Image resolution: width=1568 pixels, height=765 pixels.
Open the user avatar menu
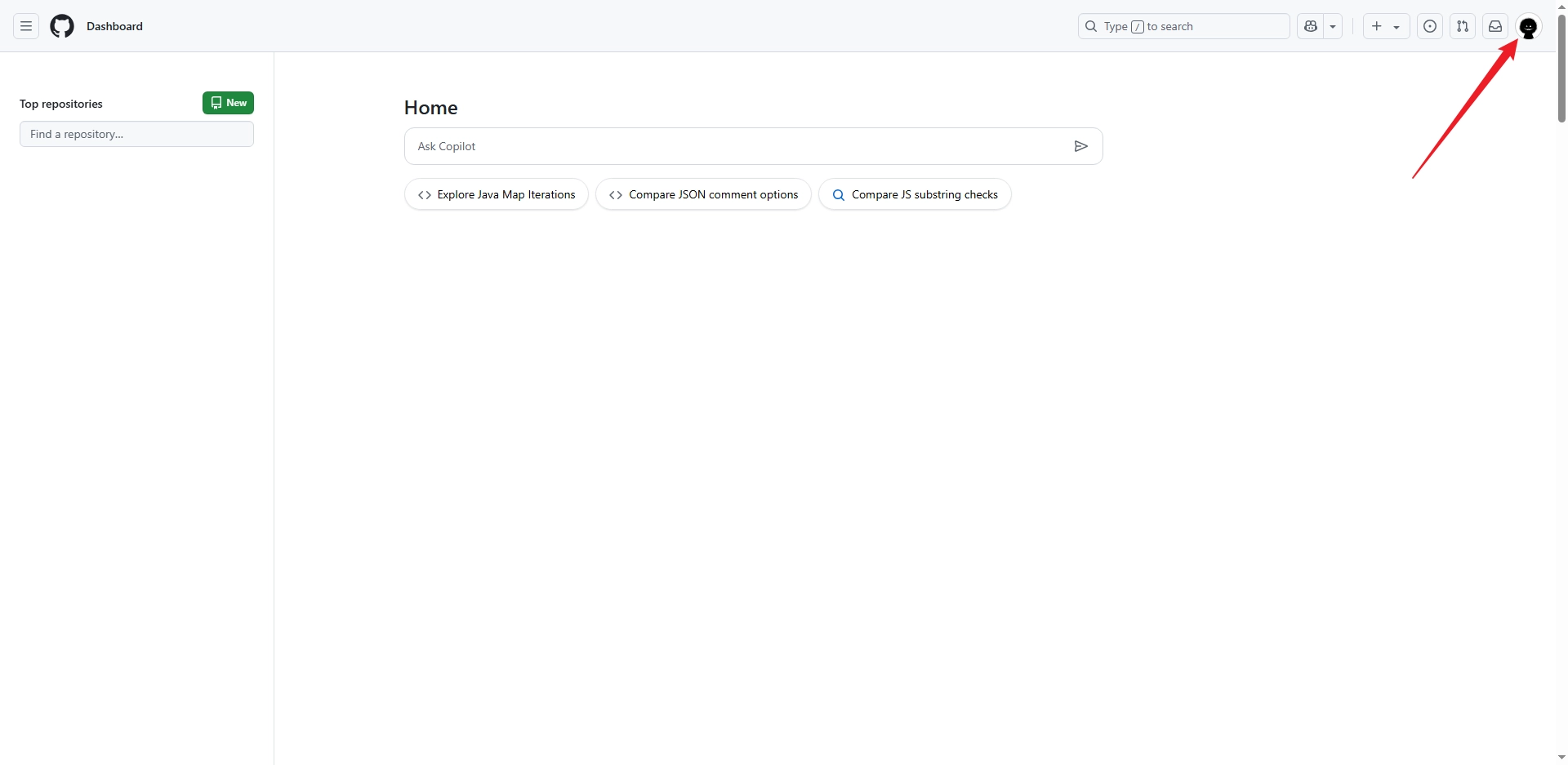1529,26
